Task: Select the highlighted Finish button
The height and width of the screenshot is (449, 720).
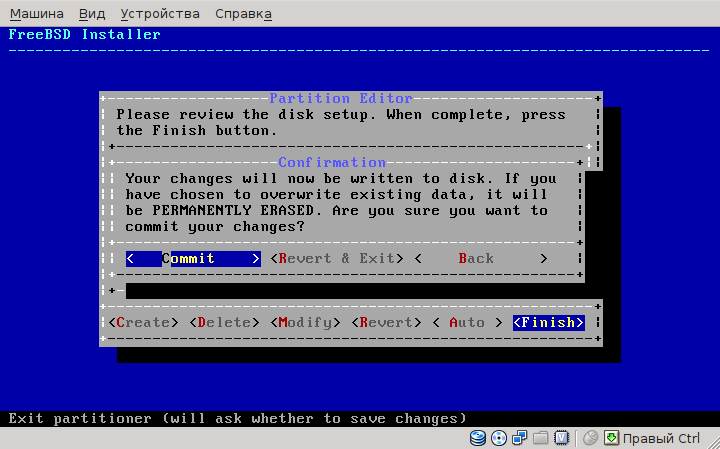Action: pos(549,322)
